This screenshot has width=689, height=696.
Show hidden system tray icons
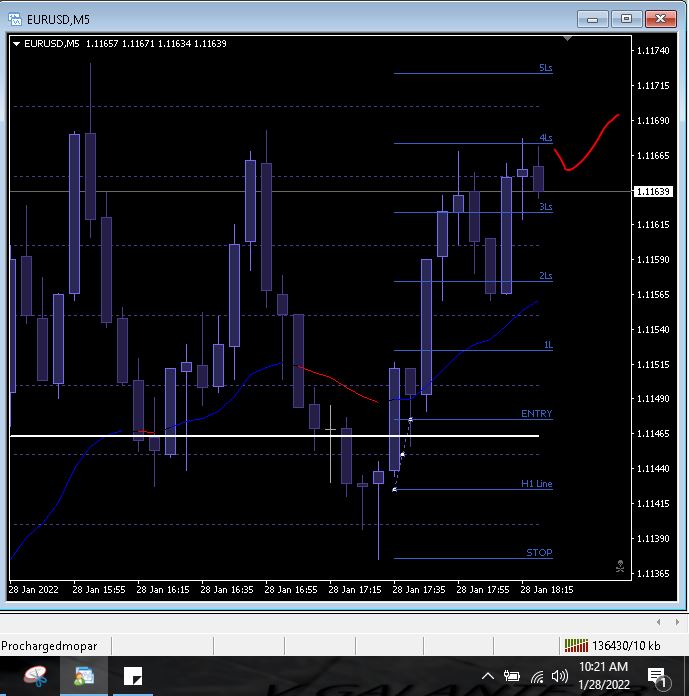488,676
